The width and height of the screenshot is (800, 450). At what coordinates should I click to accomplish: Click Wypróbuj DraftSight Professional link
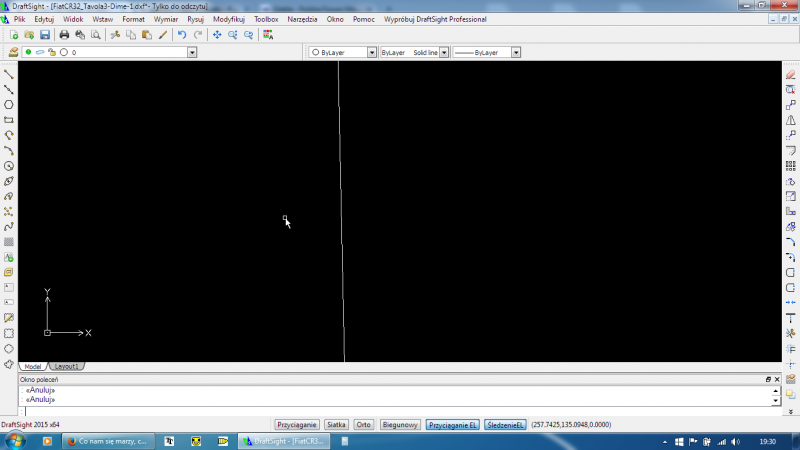(435, 19)
